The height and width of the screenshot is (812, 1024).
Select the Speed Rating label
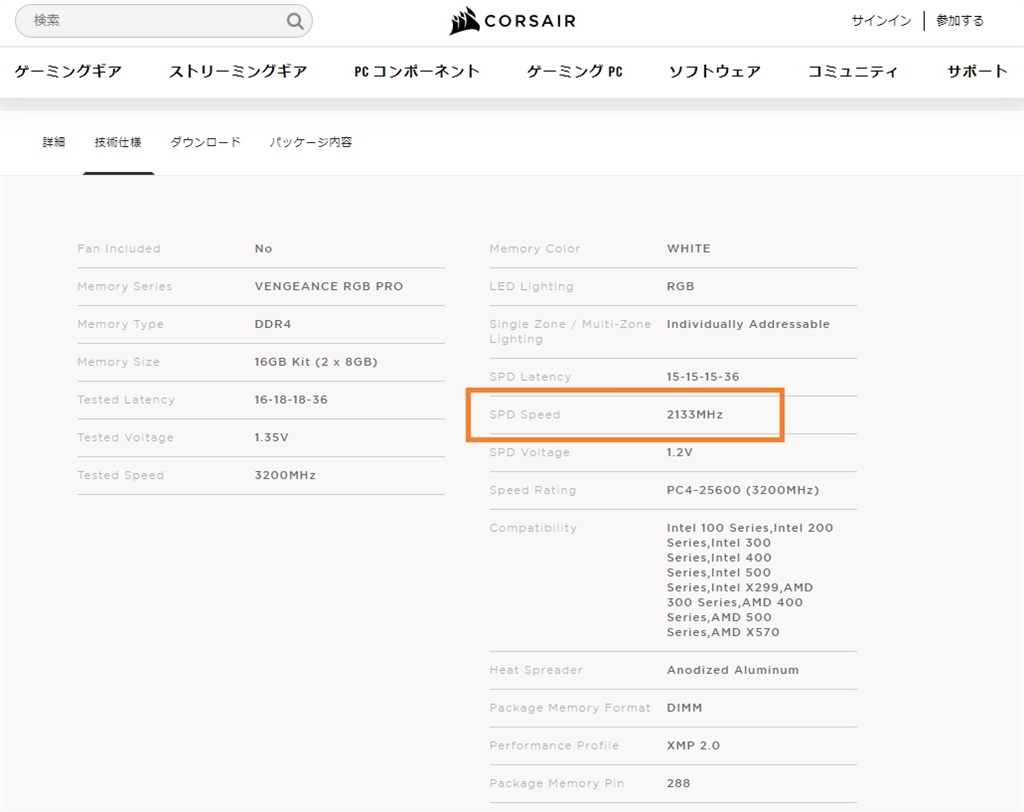[532, 491]
